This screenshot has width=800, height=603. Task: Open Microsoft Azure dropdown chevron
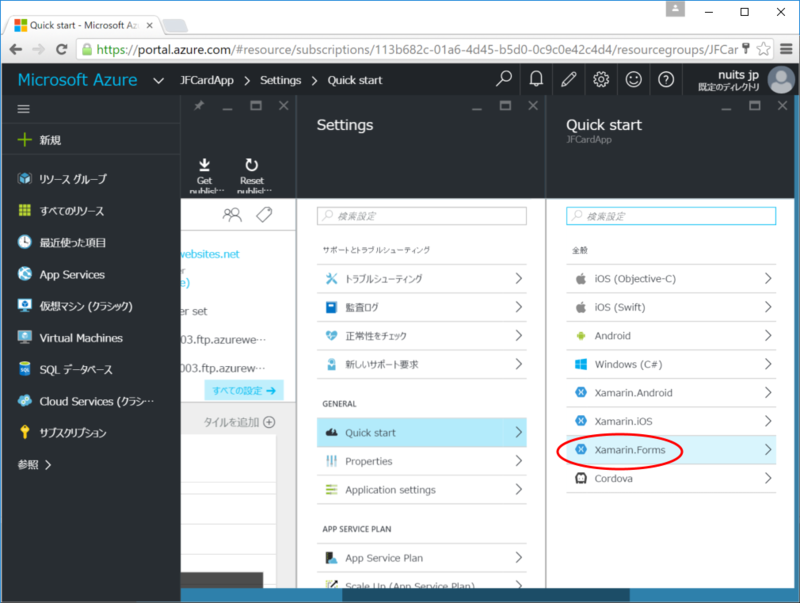tap(159, 81)
